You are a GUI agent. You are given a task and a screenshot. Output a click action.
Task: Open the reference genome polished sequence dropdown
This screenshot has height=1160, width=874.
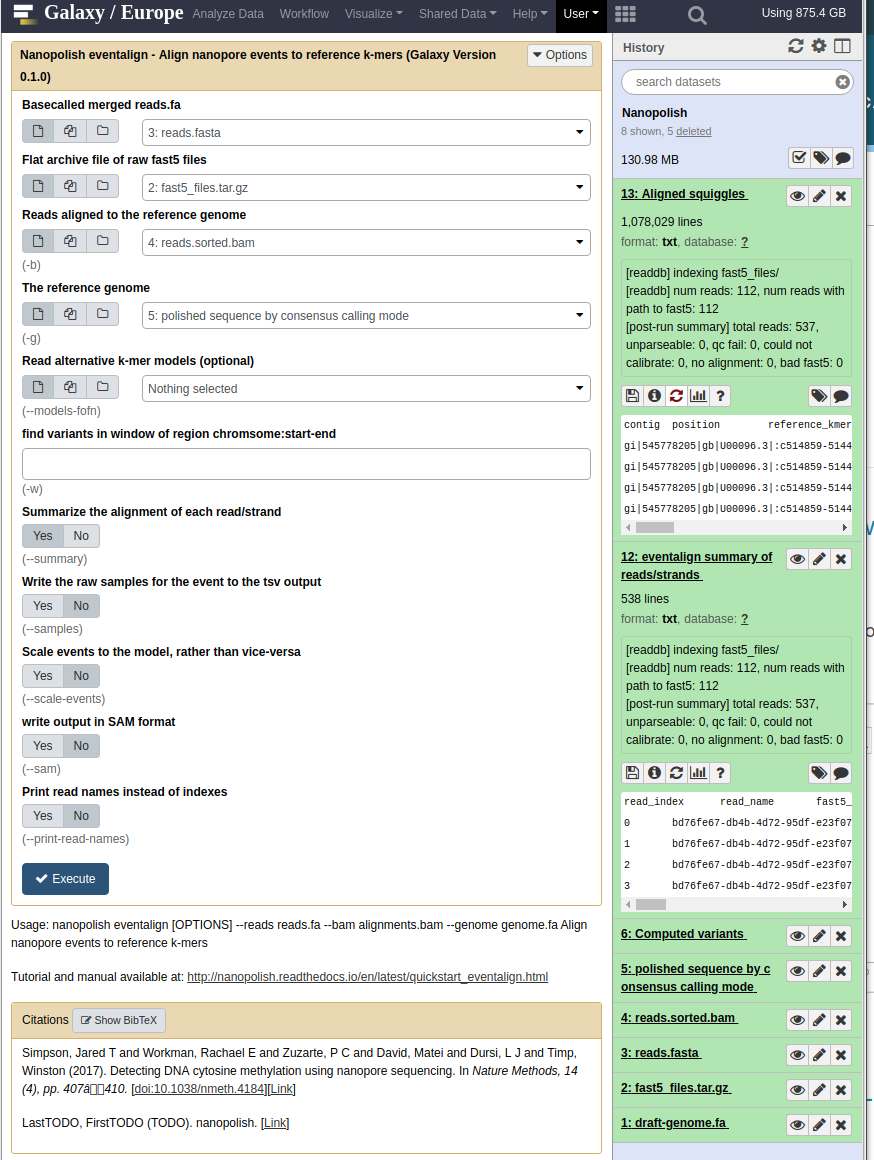pyautogui.click(x=366, y=315)
